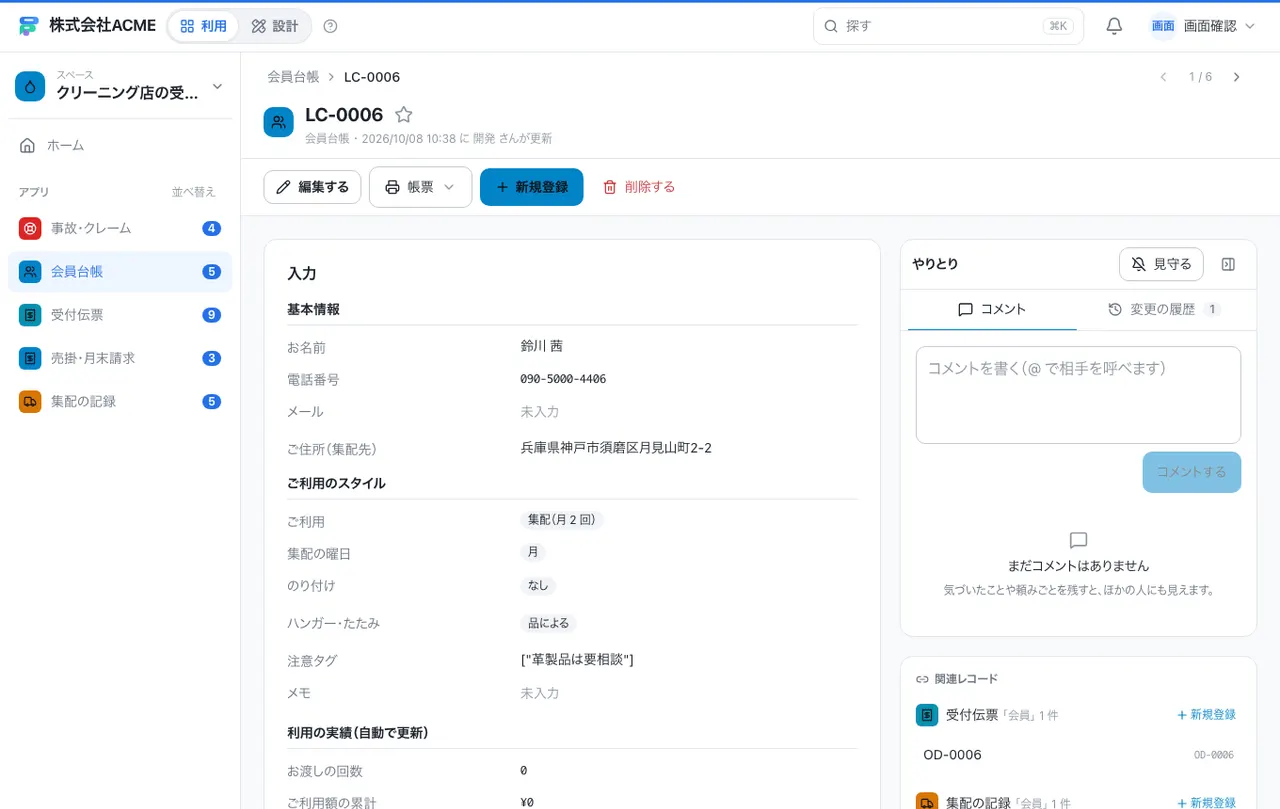Click the 革製品は要相談 value
Screen dimensions: 1280x809
[x=577, y=659]
